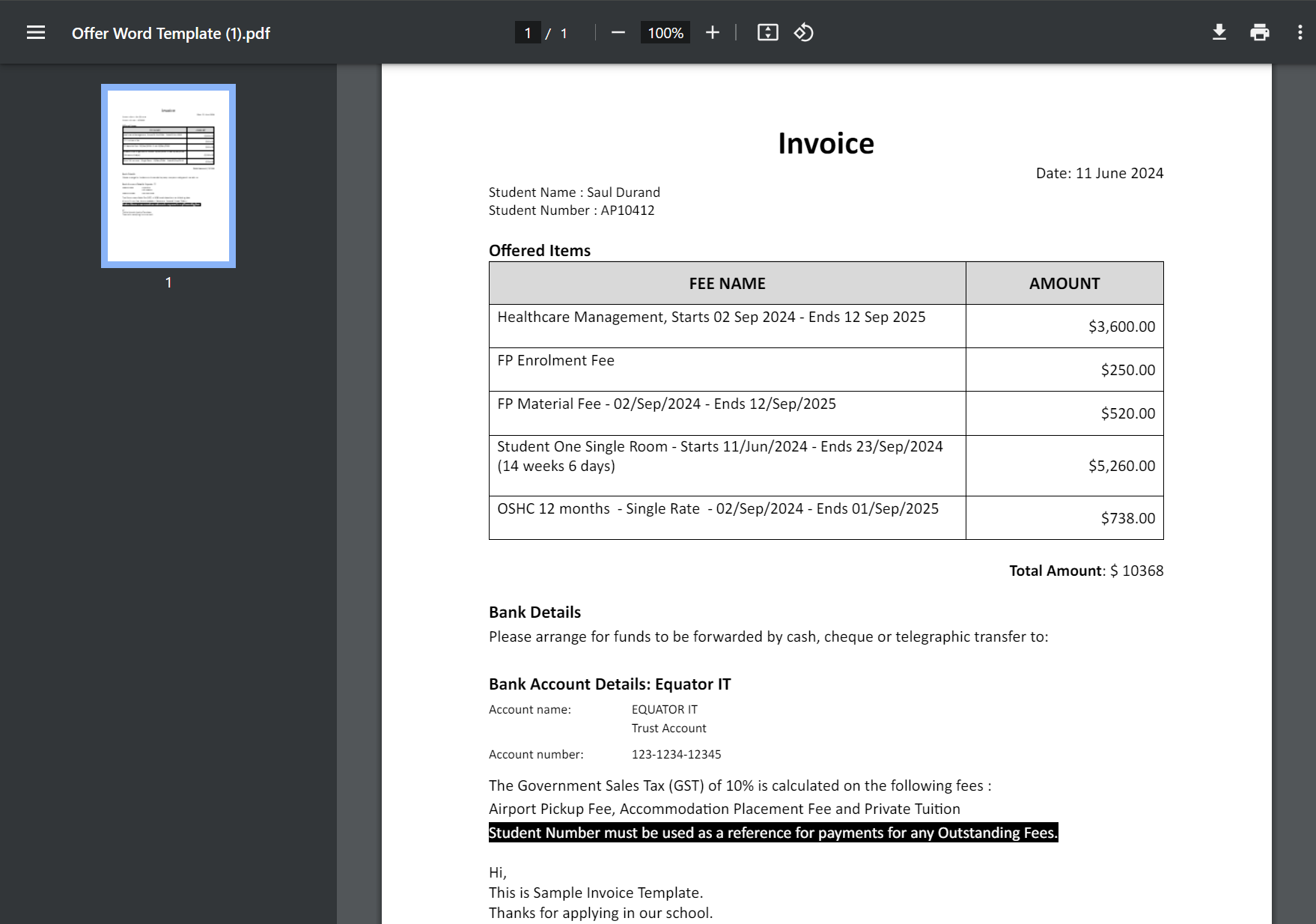Click the Offer Word Template file title
The width and height of the screenshot is (1316, 924).
[x=171, y=33]
